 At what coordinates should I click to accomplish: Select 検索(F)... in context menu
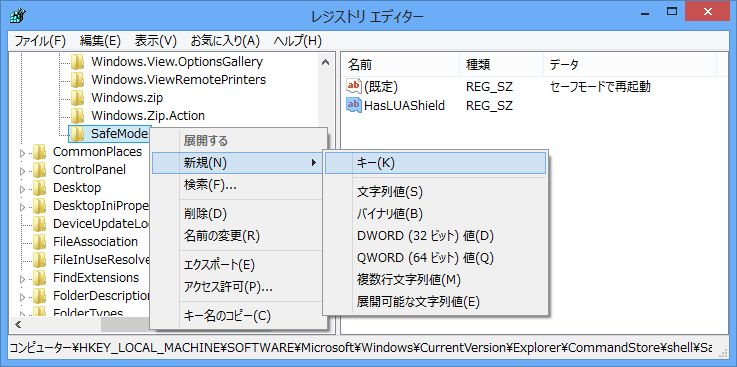[237, 186]
